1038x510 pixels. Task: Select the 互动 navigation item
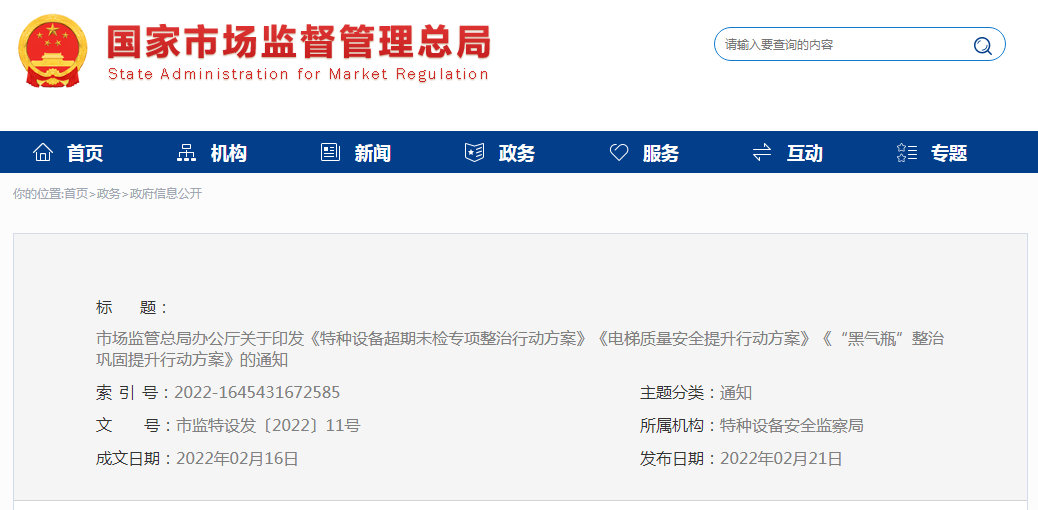805,153
